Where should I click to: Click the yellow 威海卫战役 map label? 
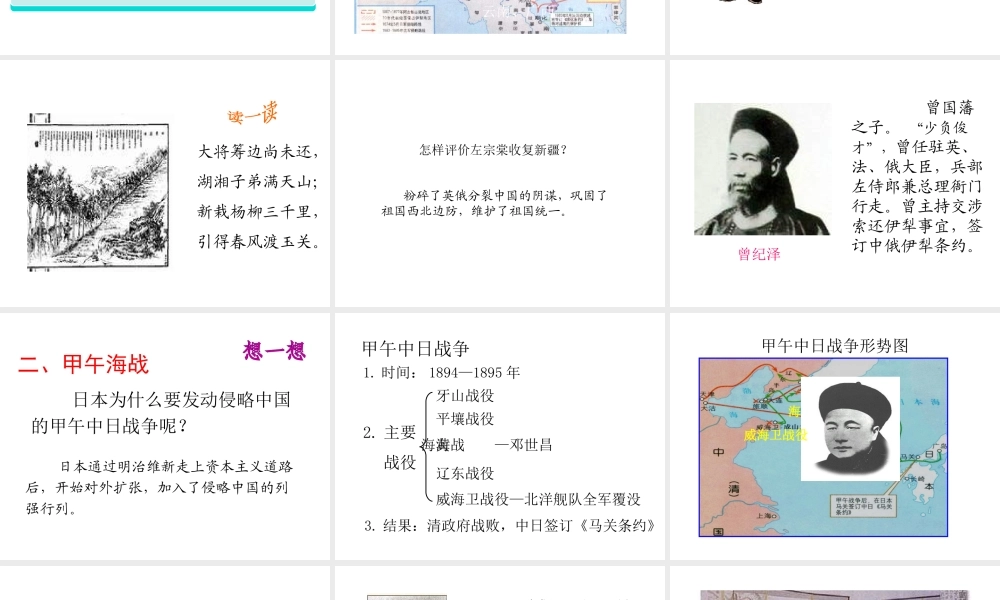[x=776, y=435]
